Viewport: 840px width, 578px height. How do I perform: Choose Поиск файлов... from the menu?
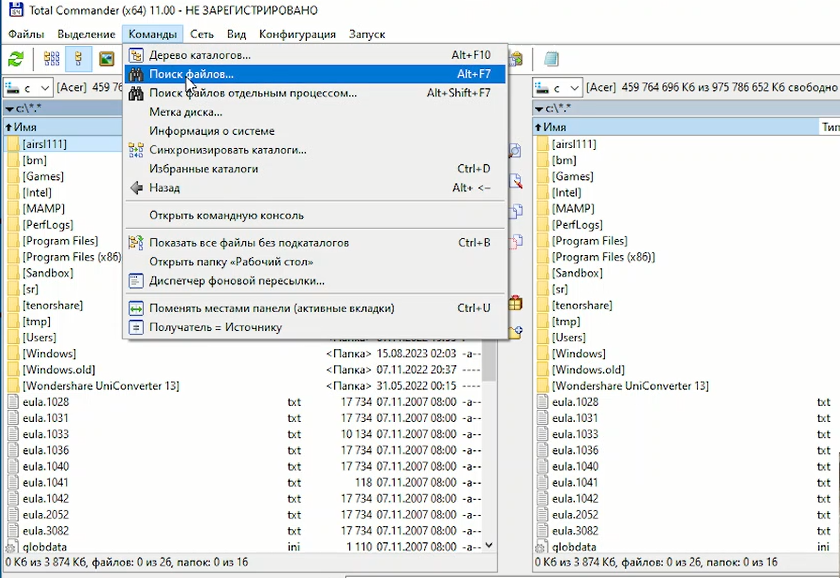pos(315,74)
